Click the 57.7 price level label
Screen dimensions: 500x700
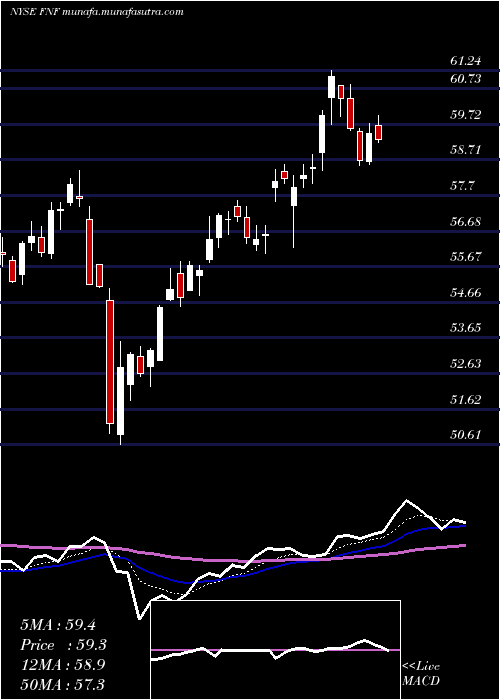coord(462,186)
